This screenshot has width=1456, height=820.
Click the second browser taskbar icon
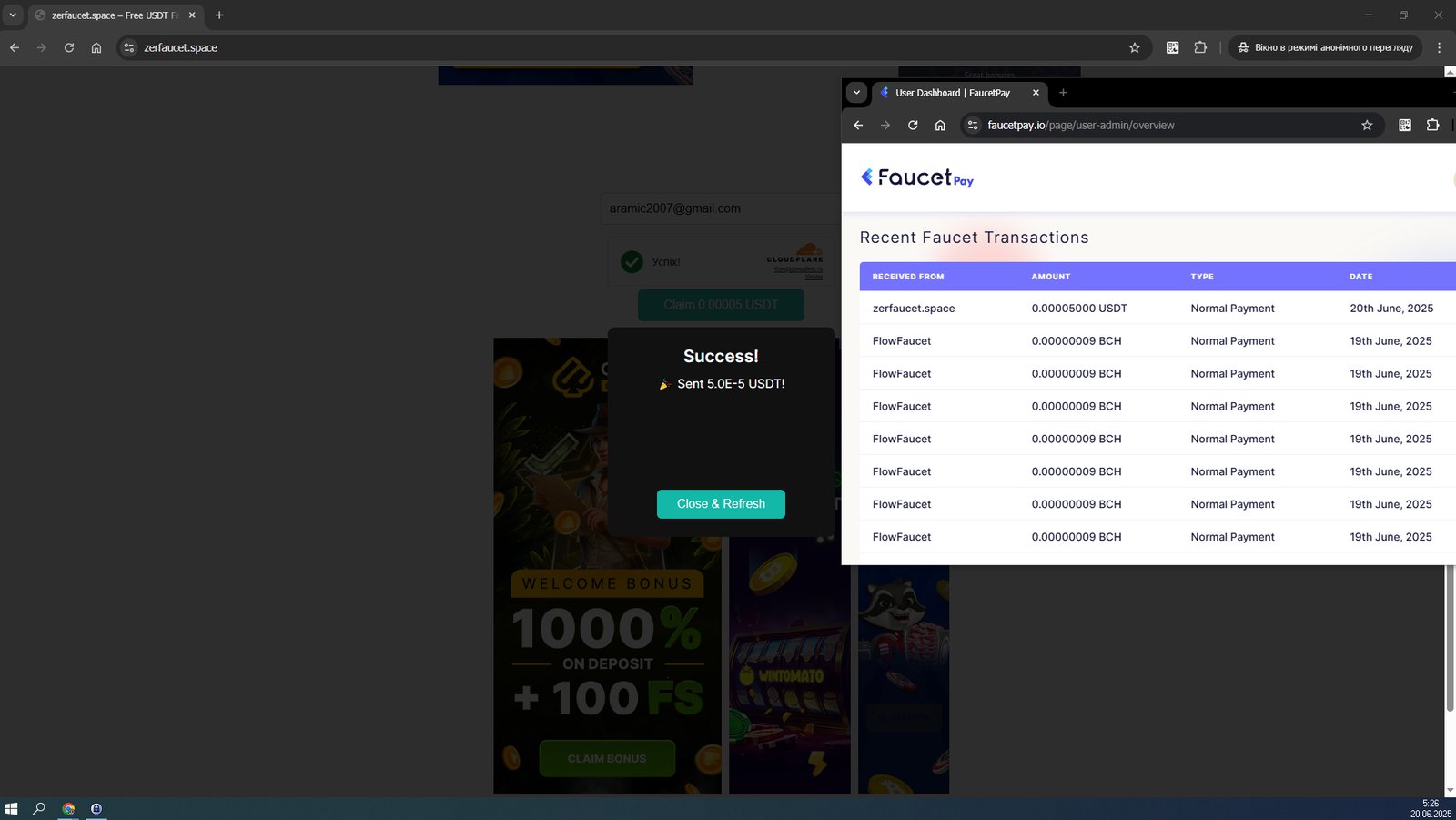[x=96, y=808]
